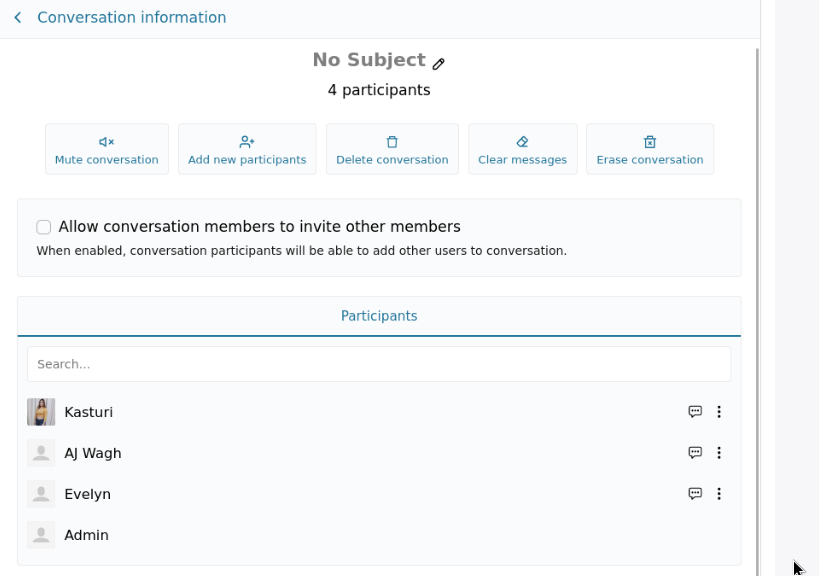The width and height of the screenshot is (819, 576).
Task: Click Kasturi's profile photo thumbnail
Action: click(41, 412)
